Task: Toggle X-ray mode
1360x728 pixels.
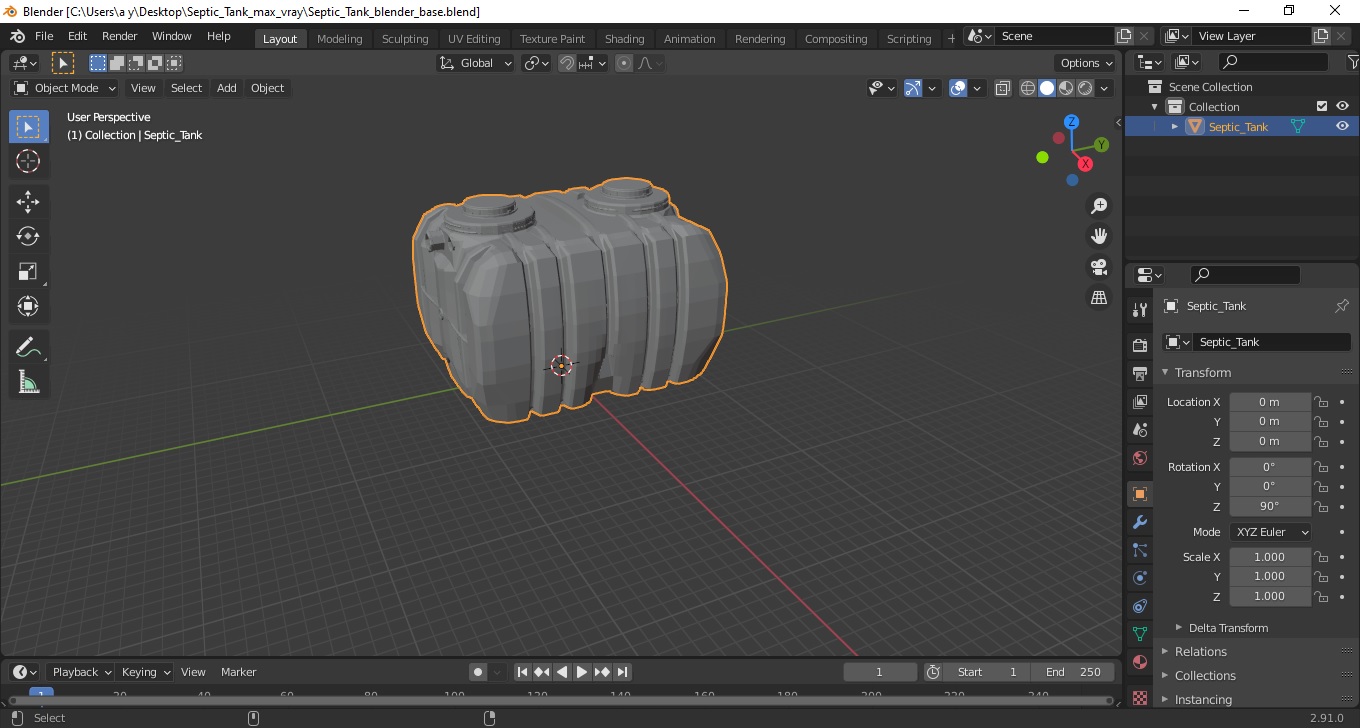Action: click(1003, 88)
